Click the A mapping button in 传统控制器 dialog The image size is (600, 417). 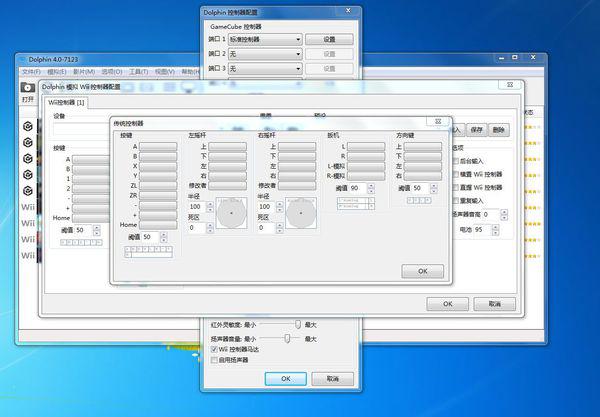[x=158, y=147]
